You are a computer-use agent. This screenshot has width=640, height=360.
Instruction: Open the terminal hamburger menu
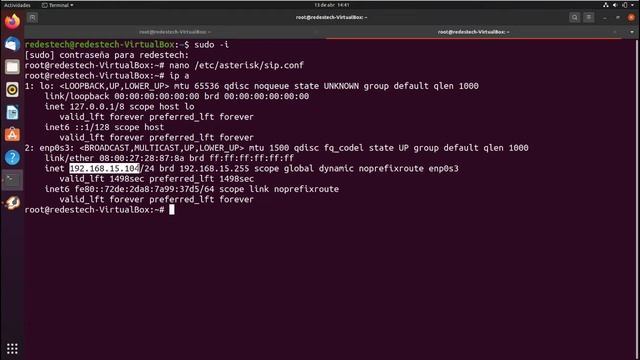(x=589, y=18)
